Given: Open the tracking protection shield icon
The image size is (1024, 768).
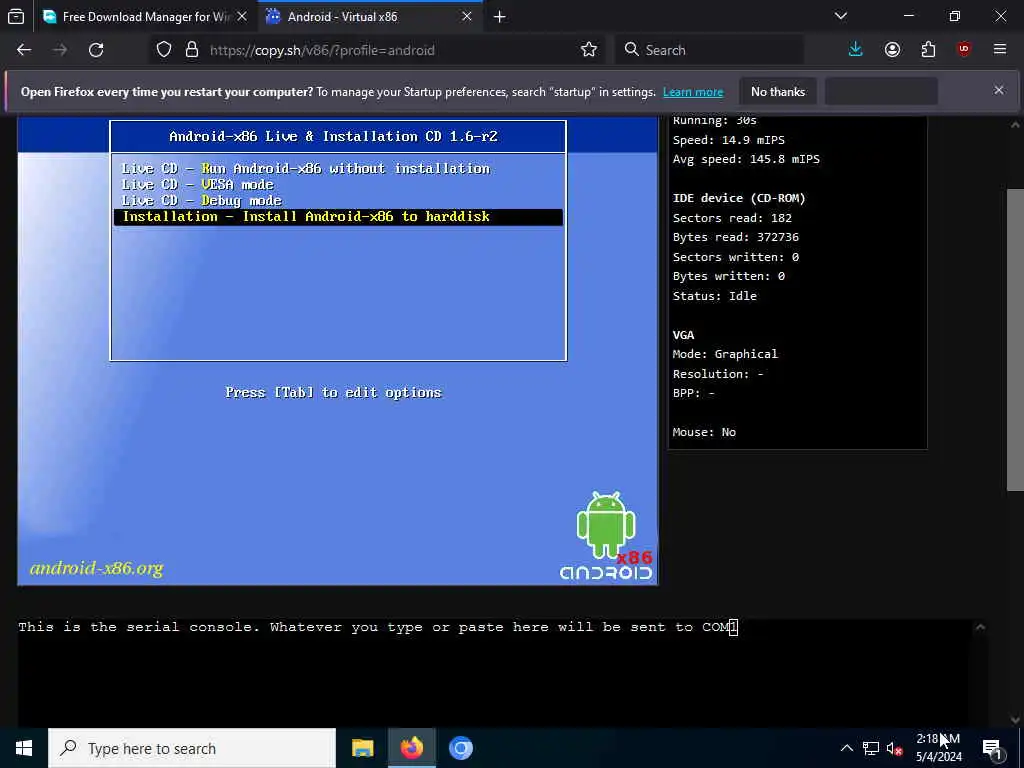Looking at the screenshot, I should tap(164, 50).
